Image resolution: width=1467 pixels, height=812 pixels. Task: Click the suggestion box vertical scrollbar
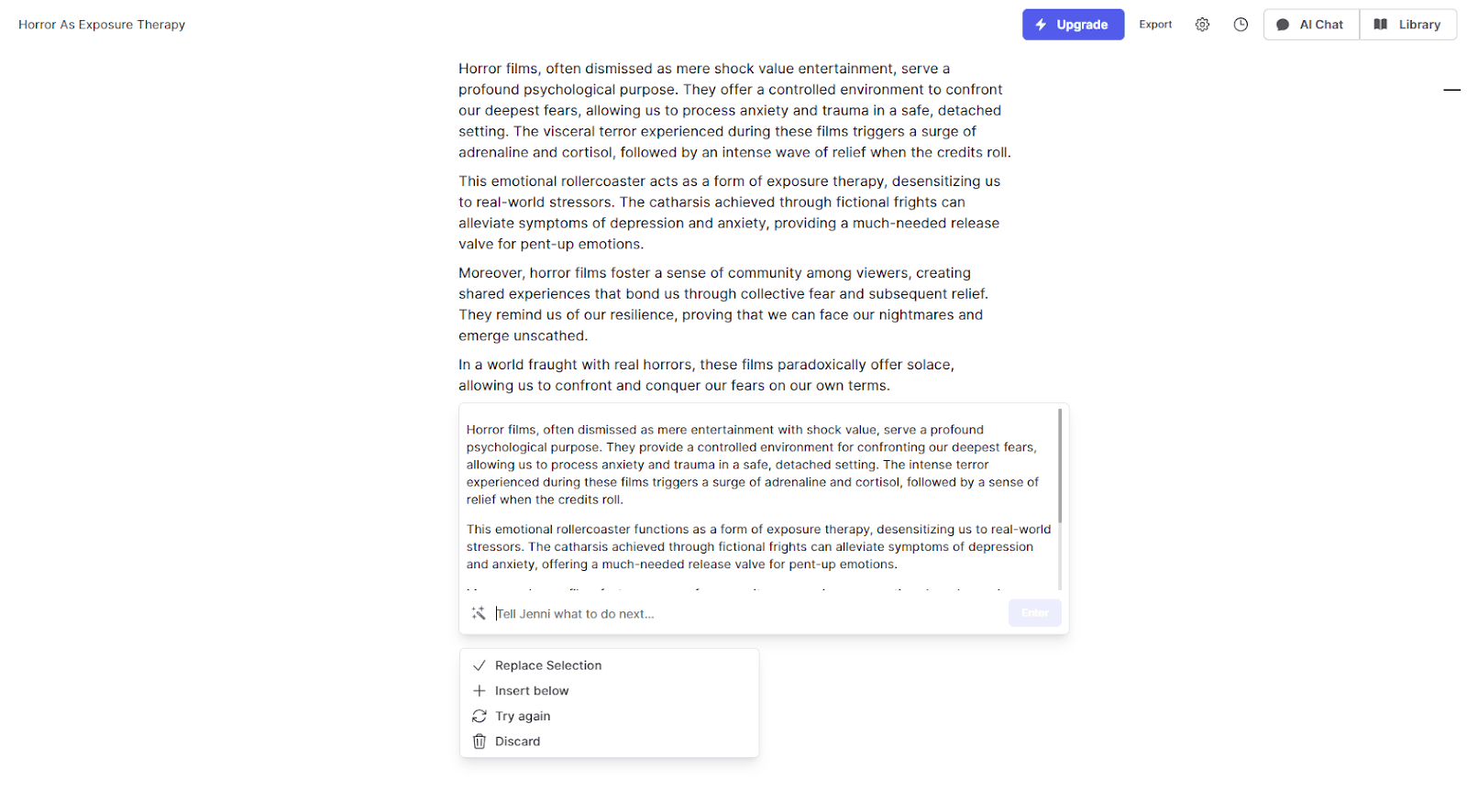coord(1060,467)
